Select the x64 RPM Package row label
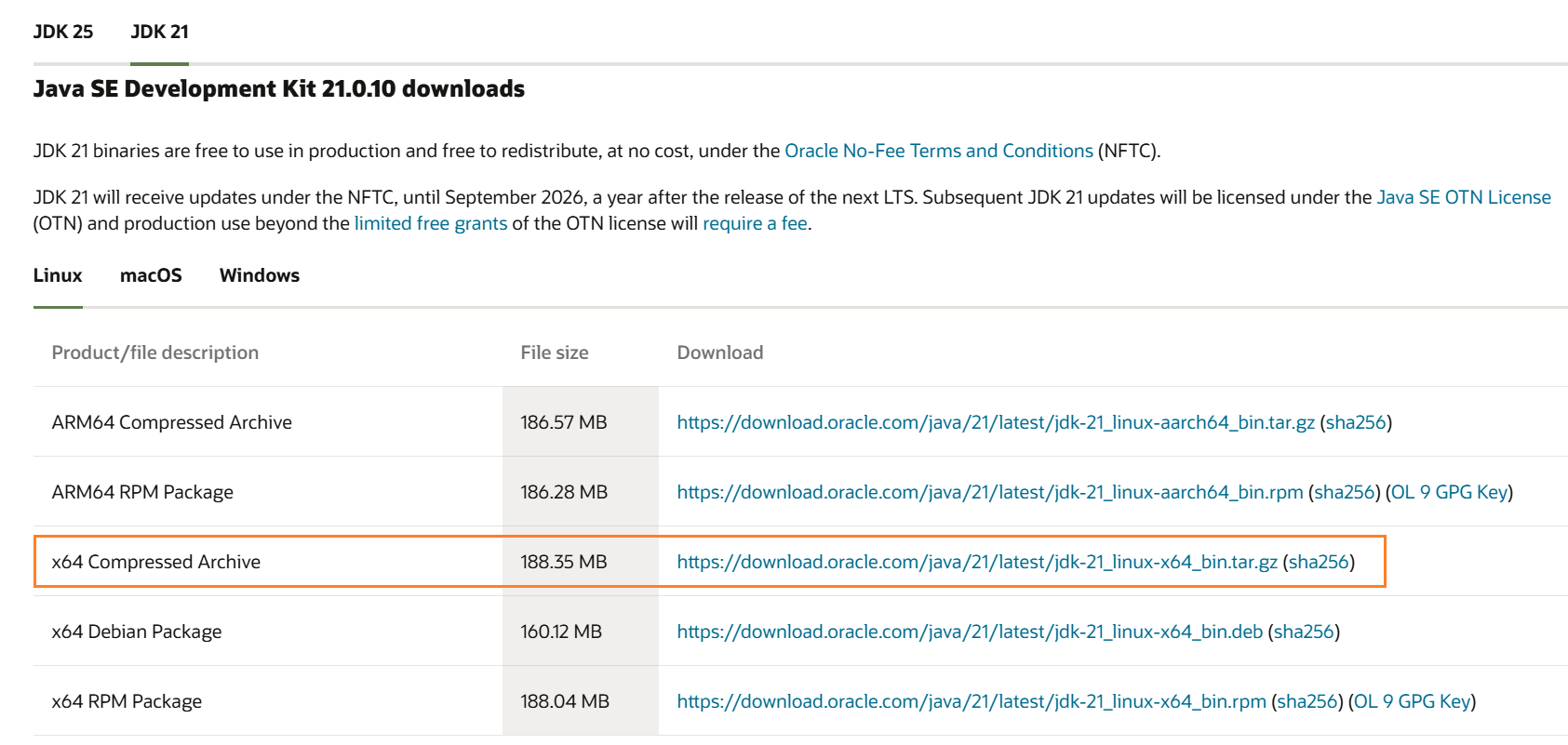This screenshot has width=1568, height=745. pyautogui.click(x=127, y=701)
